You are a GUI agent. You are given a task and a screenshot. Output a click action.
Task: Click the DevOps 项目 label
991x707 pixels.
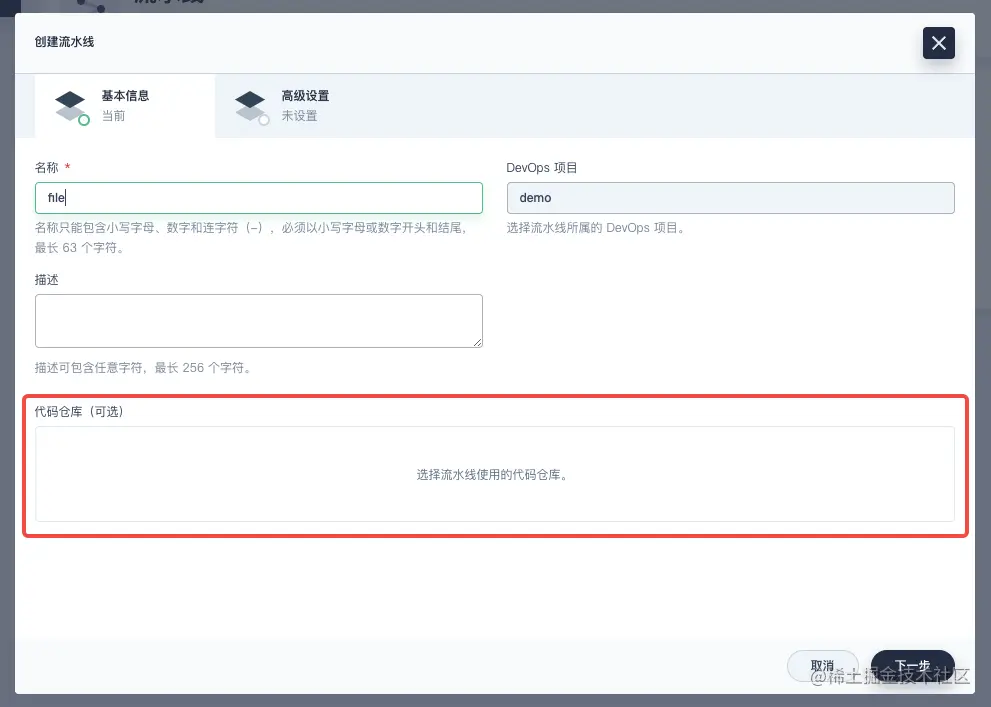coord(542,167)
